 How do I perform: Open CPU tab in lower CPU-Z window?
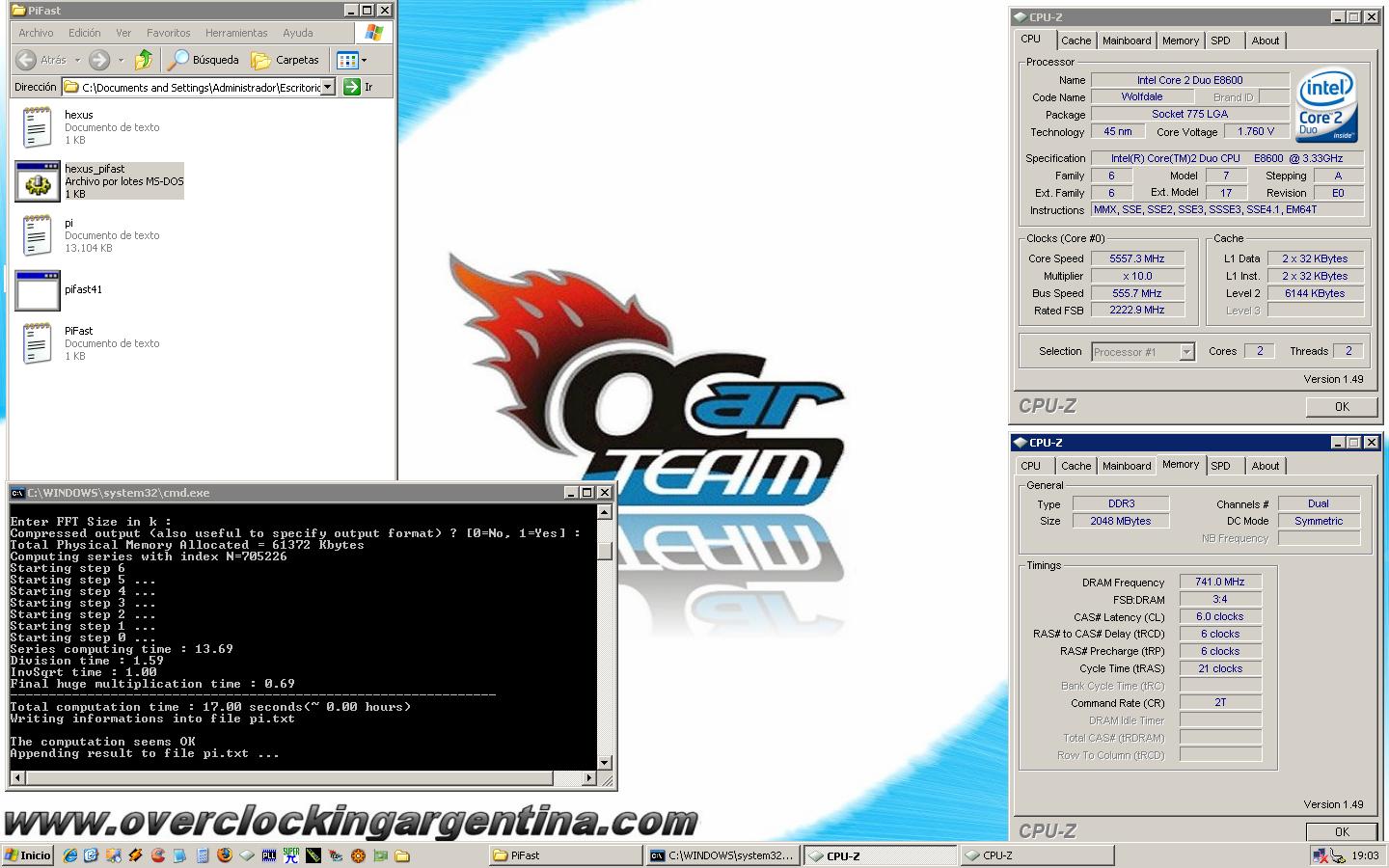click(1031, 466)
